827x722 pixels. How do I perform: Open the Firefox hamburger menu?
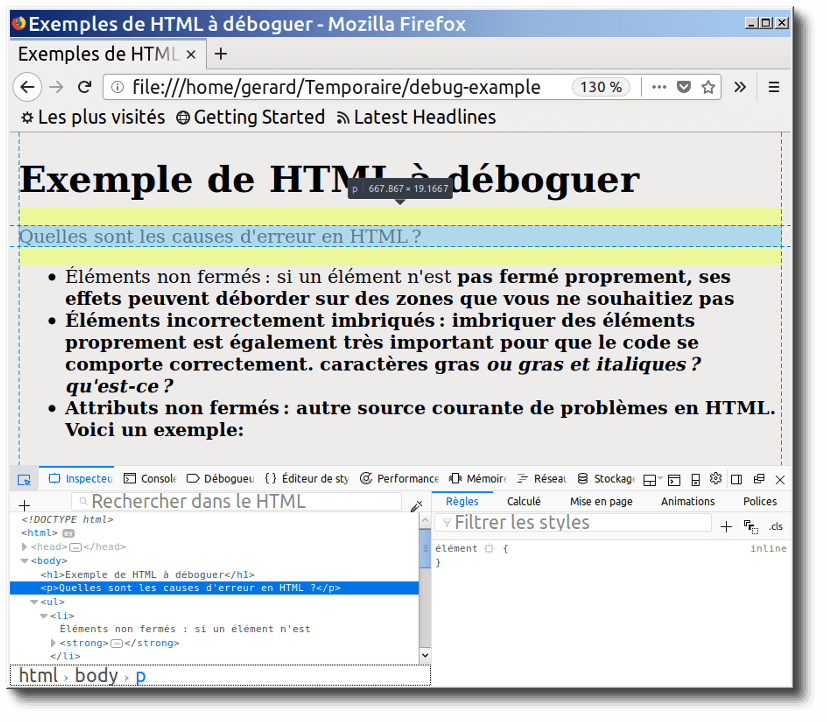[773, 87]
